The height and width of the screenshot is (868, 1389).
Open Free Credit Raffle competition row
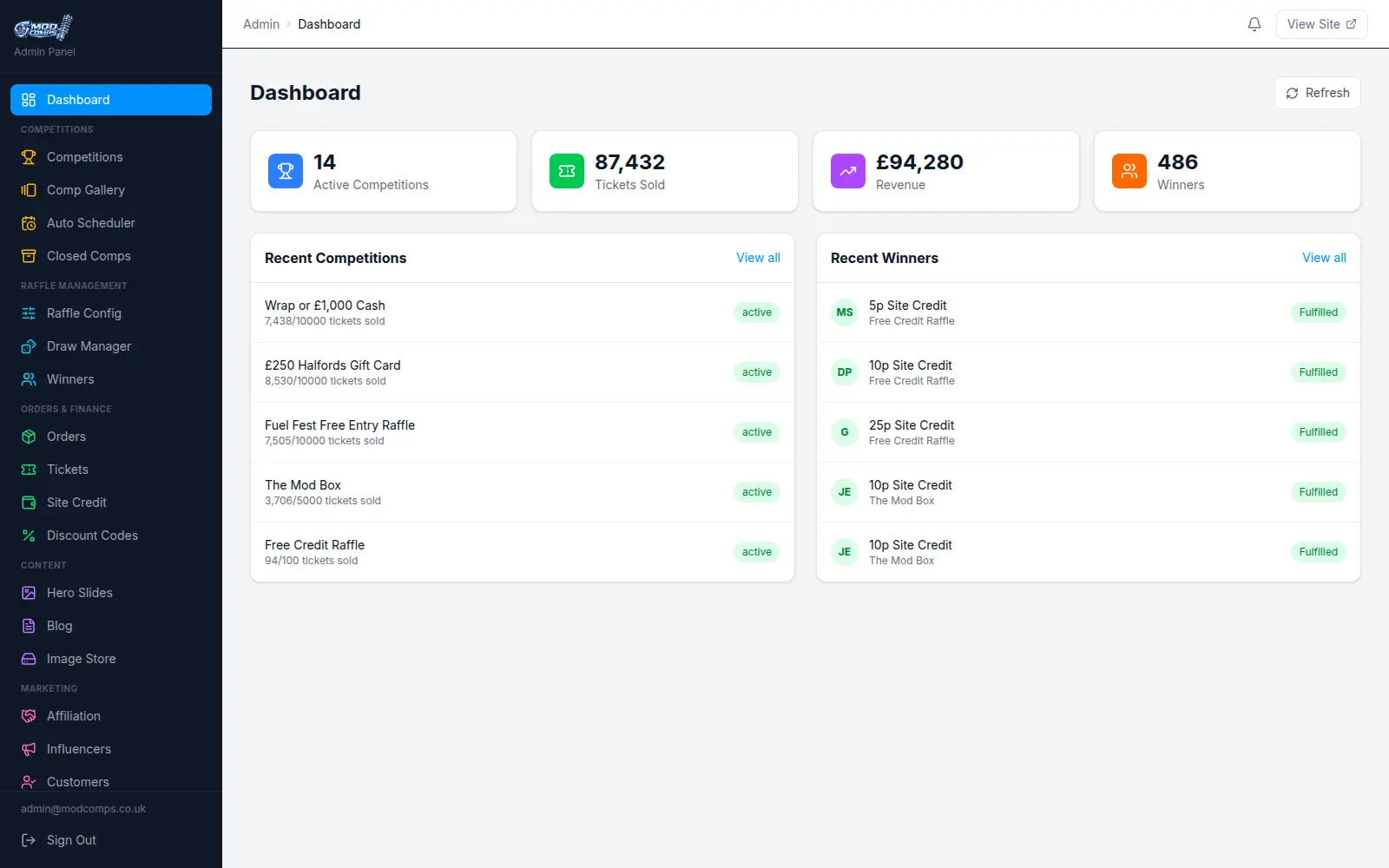[x=523, y=552]
